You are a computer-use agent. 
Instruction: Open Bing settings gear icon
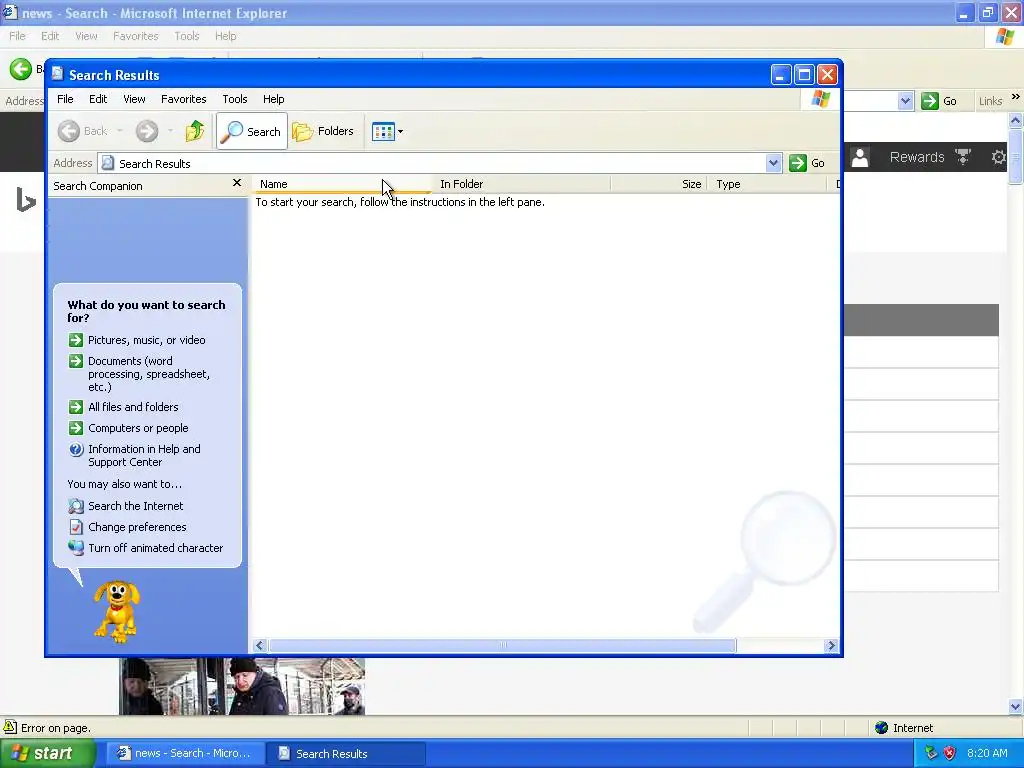pyautogui.click(x=998, y=157)
